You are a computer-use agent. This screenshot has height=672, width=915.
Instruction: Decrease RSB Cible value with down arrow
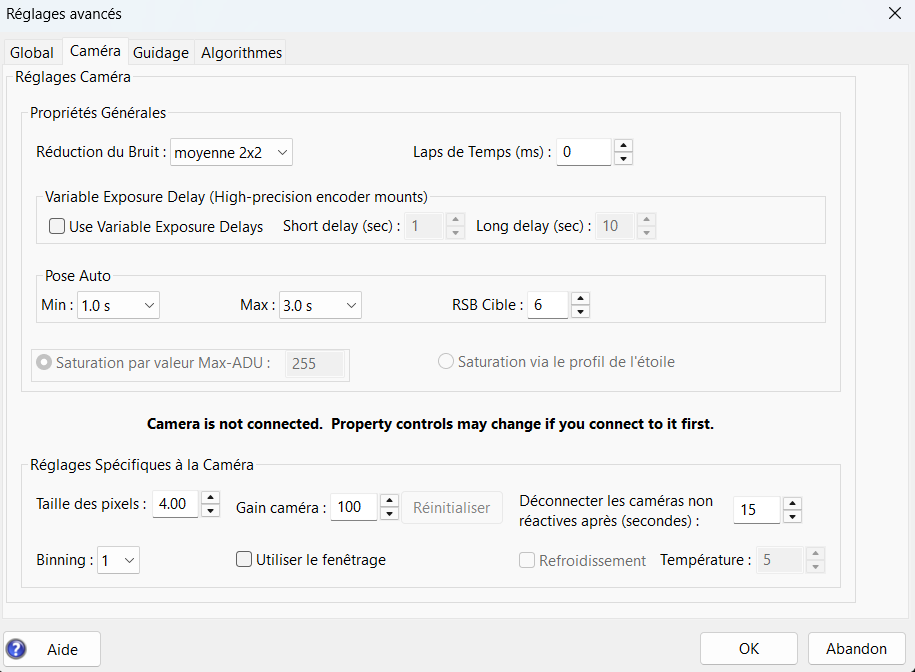coord(580,311)
